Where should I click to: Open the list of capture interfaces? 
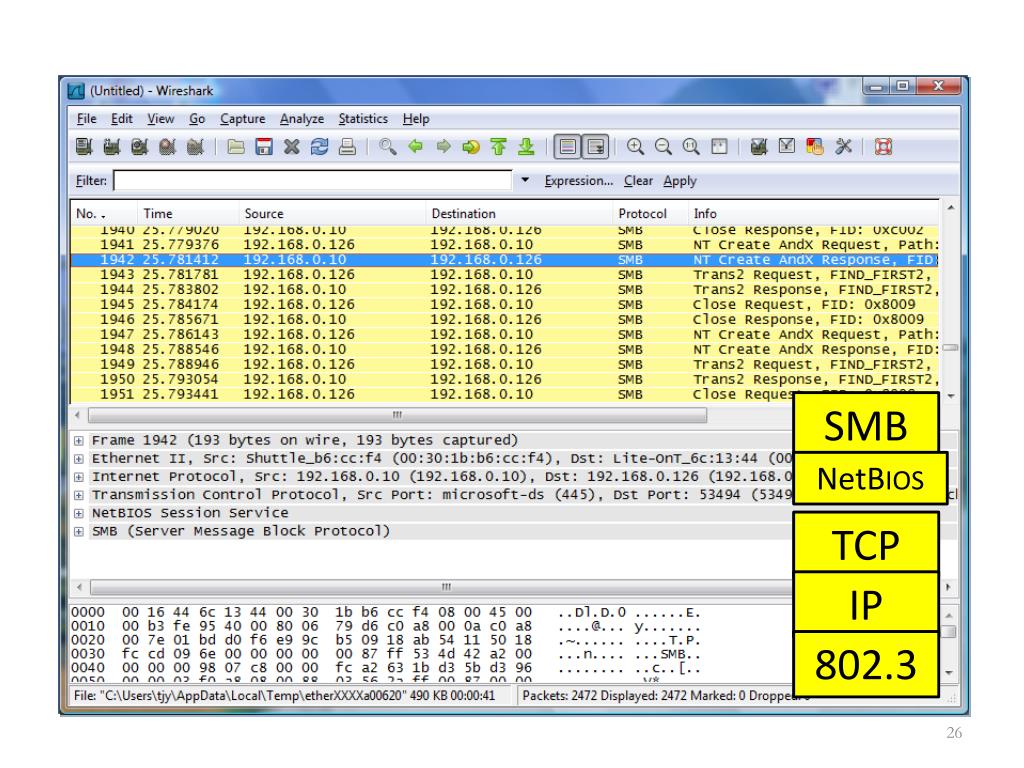click(x=84, y=146)
